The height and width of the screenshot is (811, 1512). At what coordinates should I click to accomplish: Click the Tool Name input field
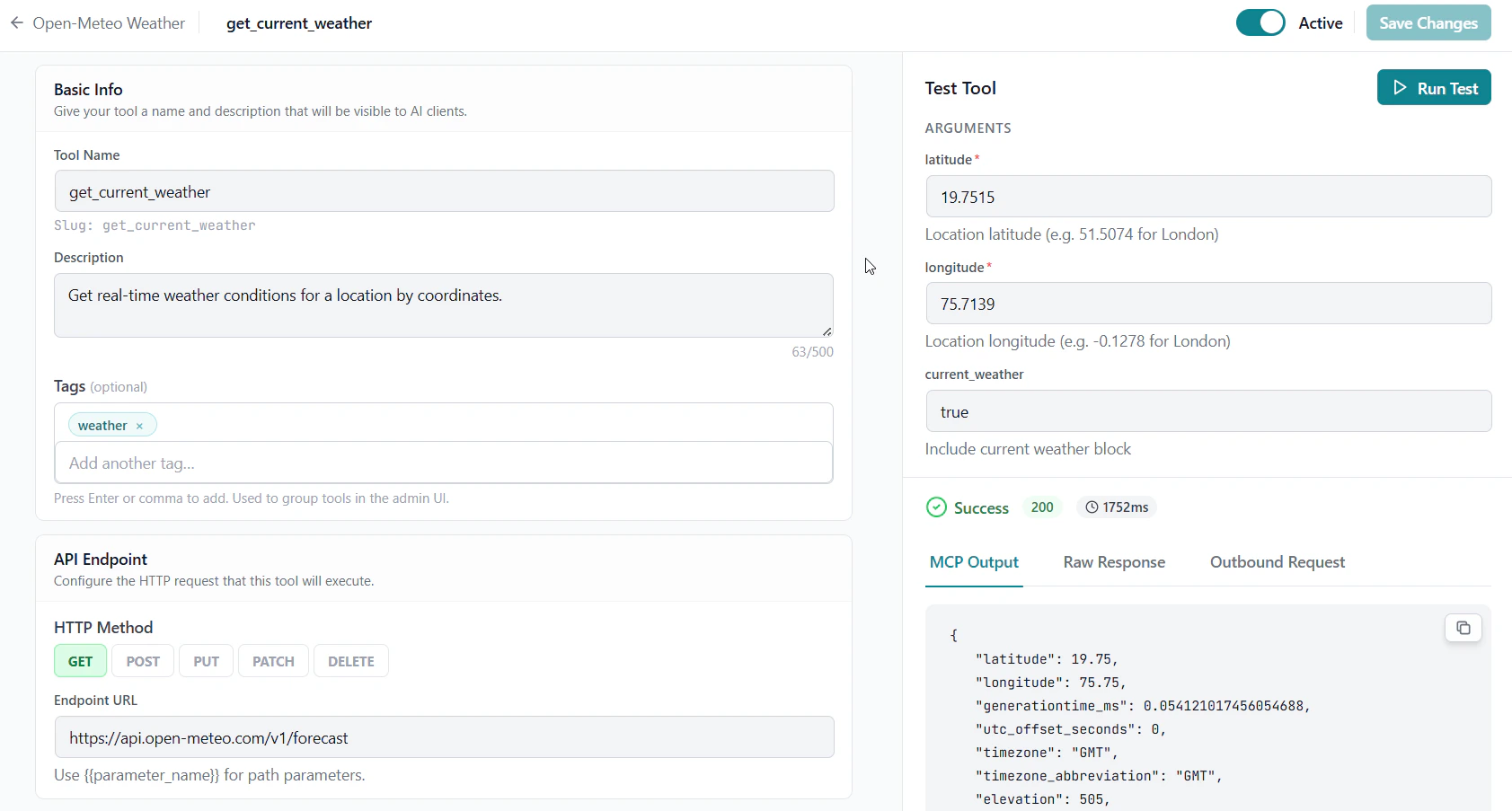point(444,191)
